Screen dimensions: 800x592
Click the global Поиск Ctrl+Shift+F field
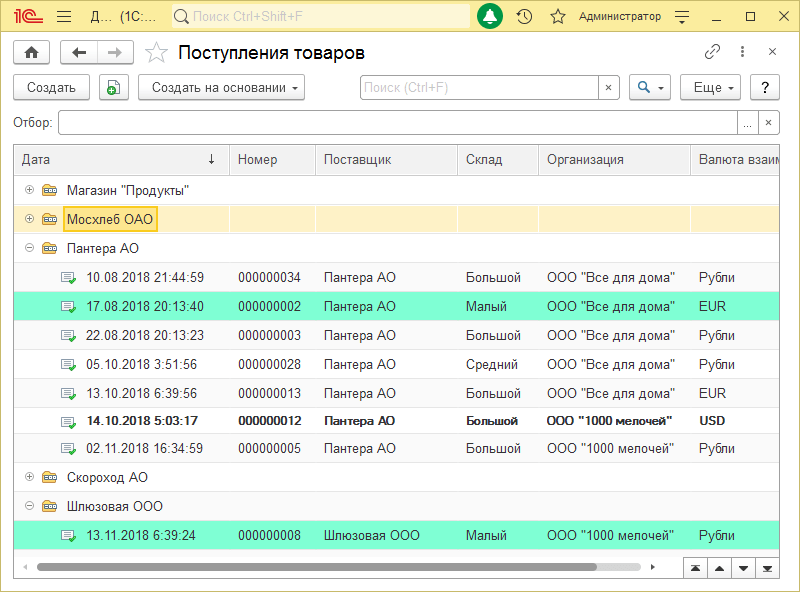321,16
